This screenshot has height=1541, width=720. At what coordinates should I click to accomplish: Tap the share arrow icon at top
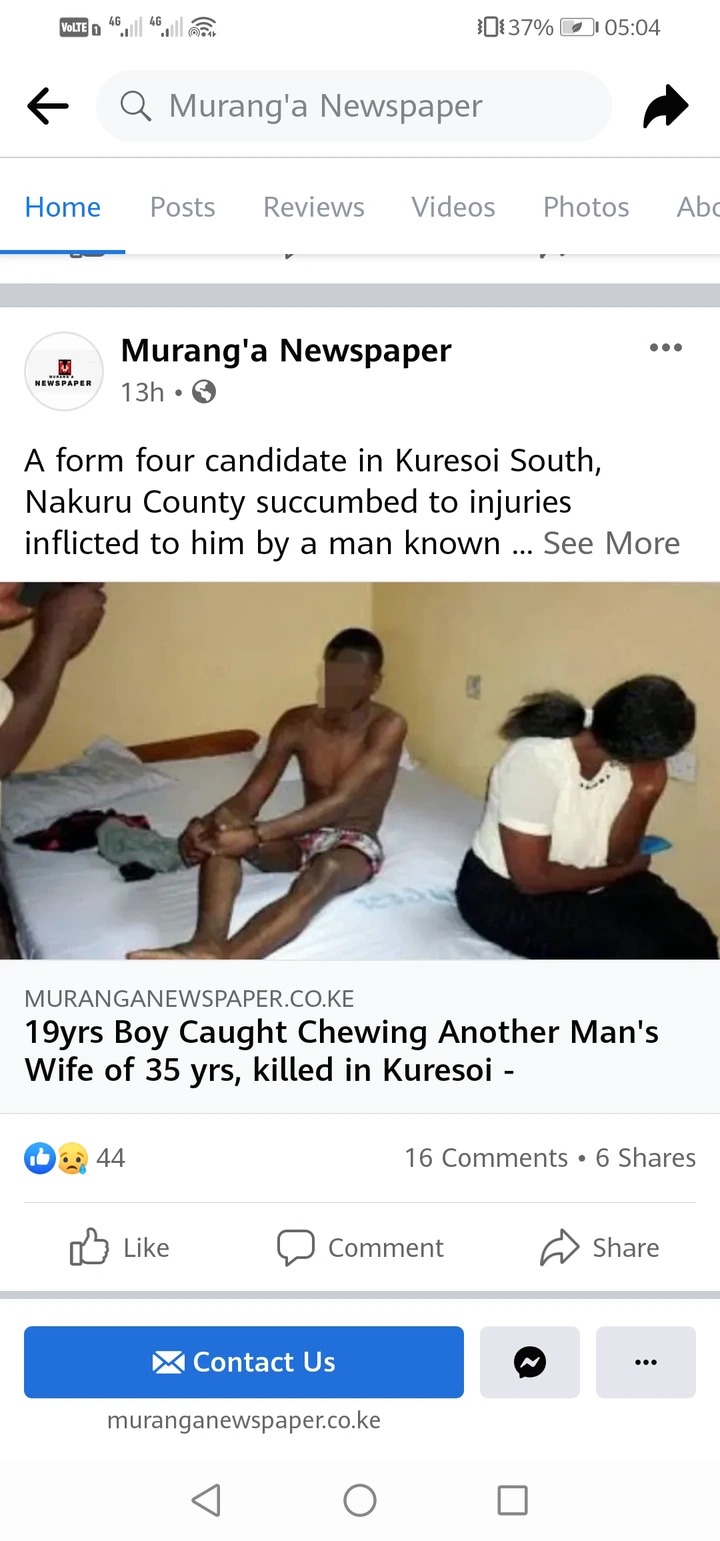(665, 106)
